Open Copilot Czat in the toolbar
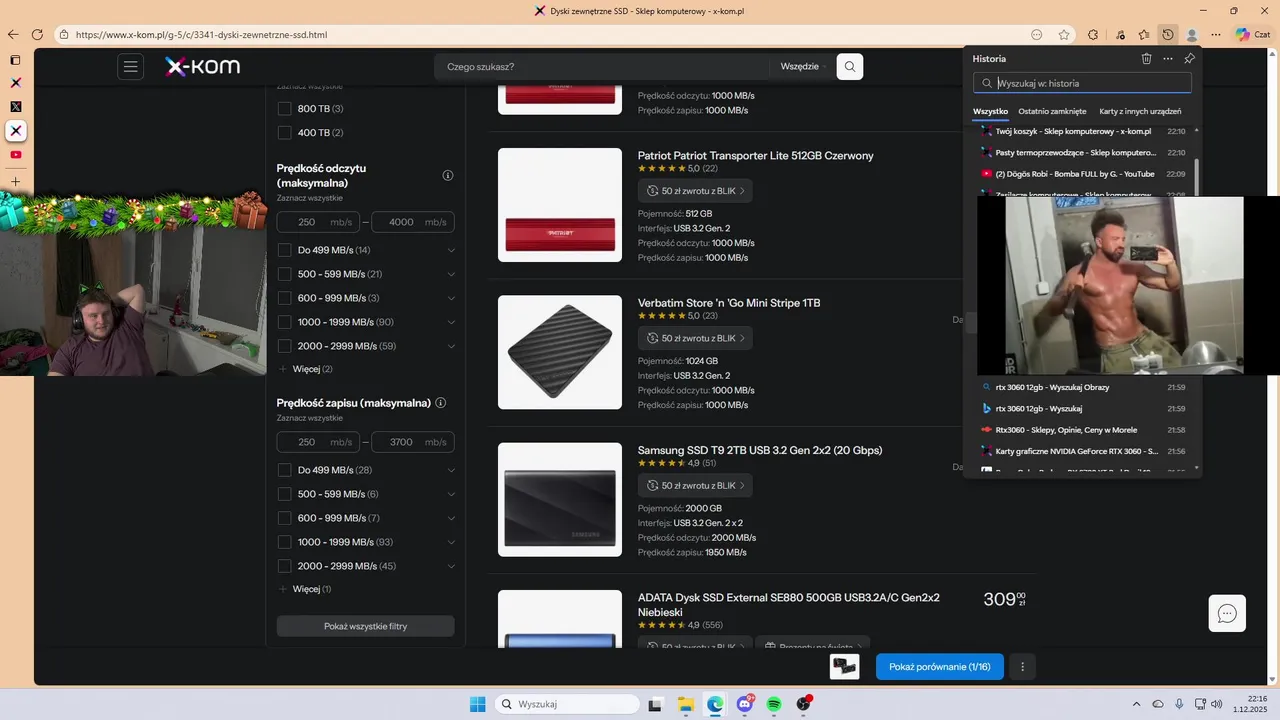 coord(1252,34)
